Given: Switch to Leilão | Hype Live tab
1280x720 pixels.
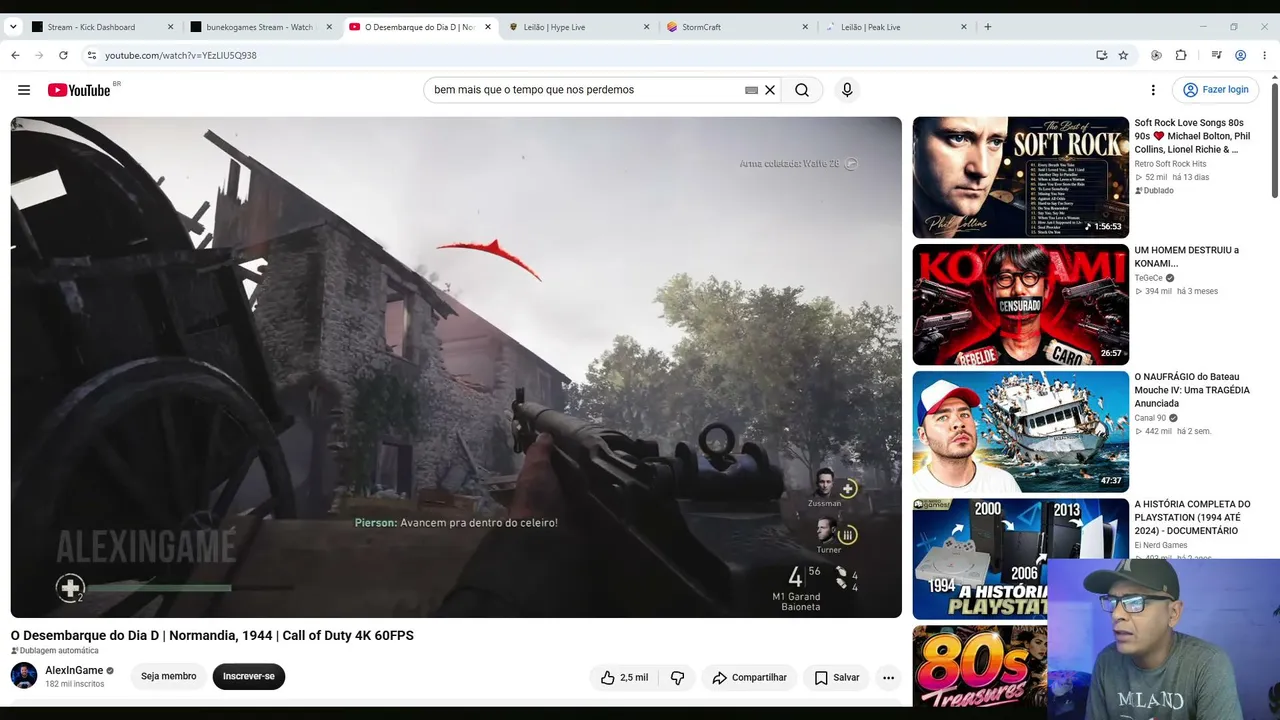Looking at the screenshot, I should coord(580,27).
